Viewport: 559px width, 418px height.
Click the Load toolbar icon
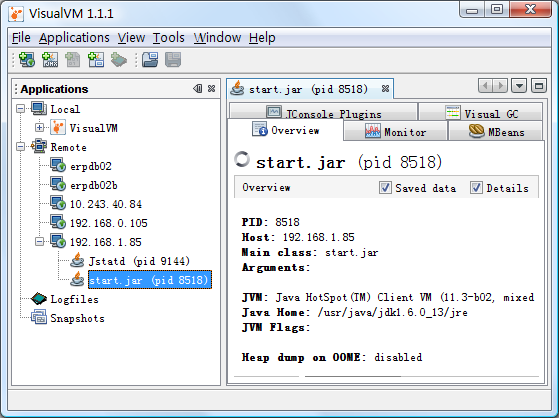coord(150,60)
